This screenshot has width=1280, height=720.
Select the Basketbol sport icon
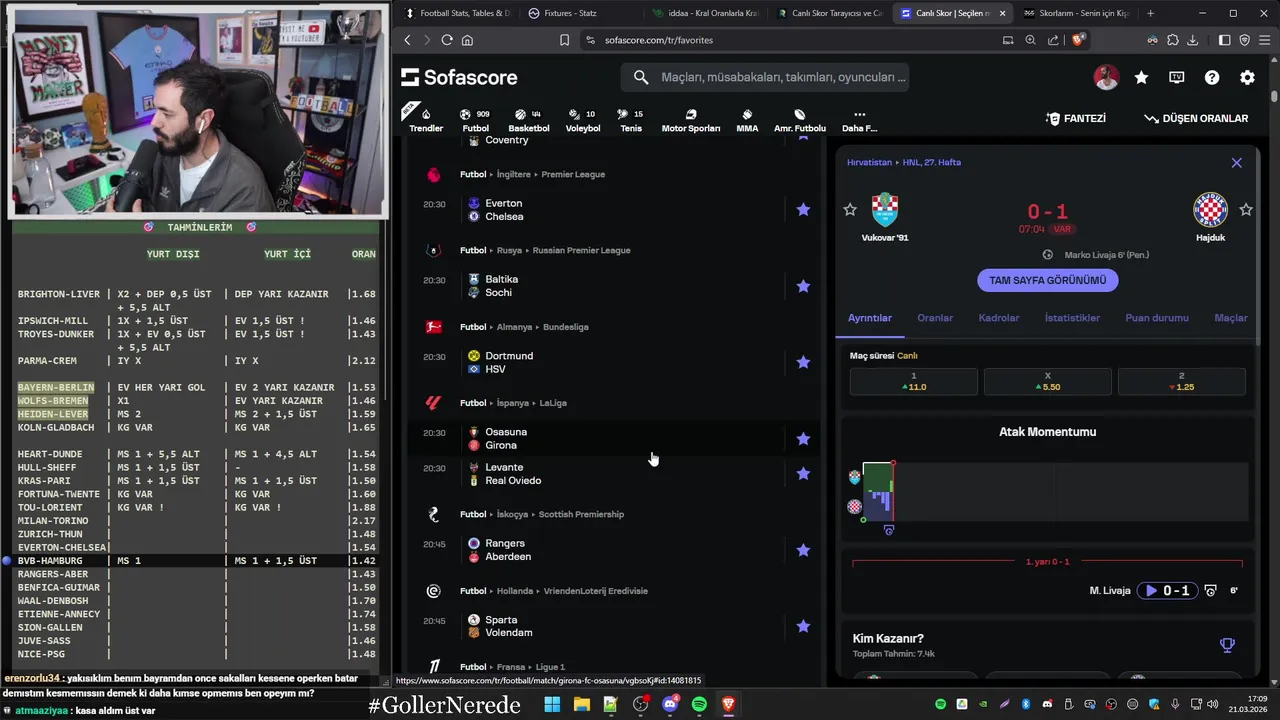(x=528, y=119)
